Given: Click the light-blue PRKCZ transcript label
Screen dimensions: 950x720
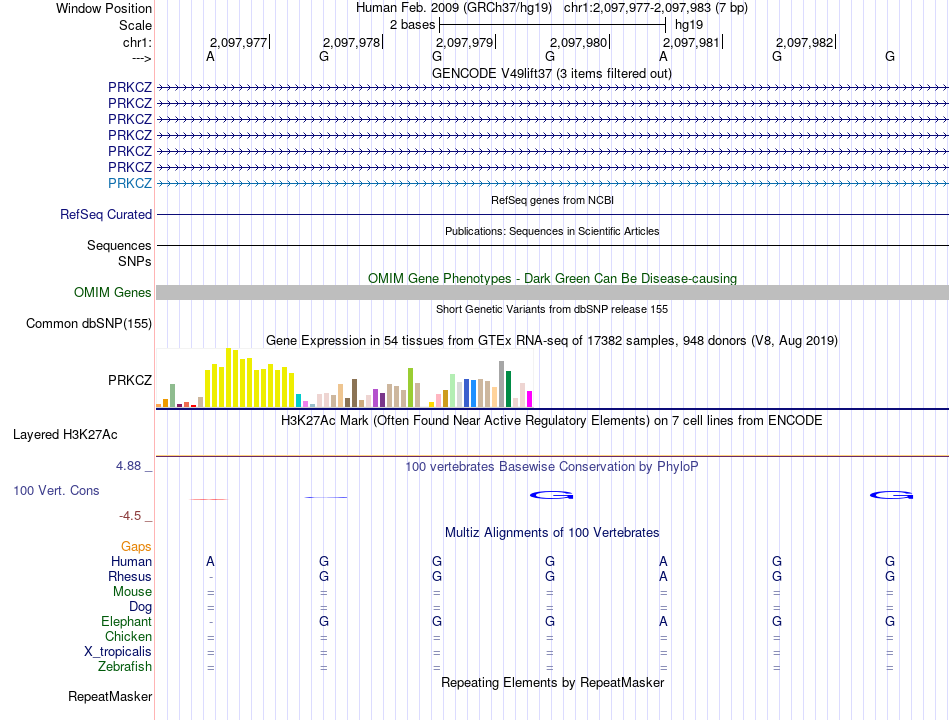Looking at the screenshot, I should click(x=130, y=183).
